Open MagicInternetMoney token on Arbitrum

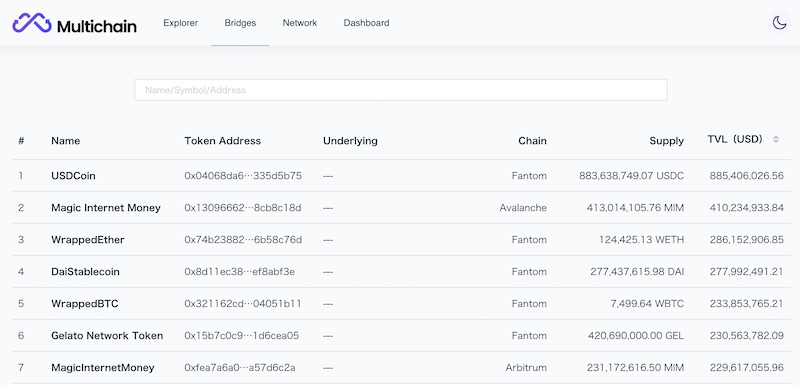pyautogui.click(x=401, y=368)
